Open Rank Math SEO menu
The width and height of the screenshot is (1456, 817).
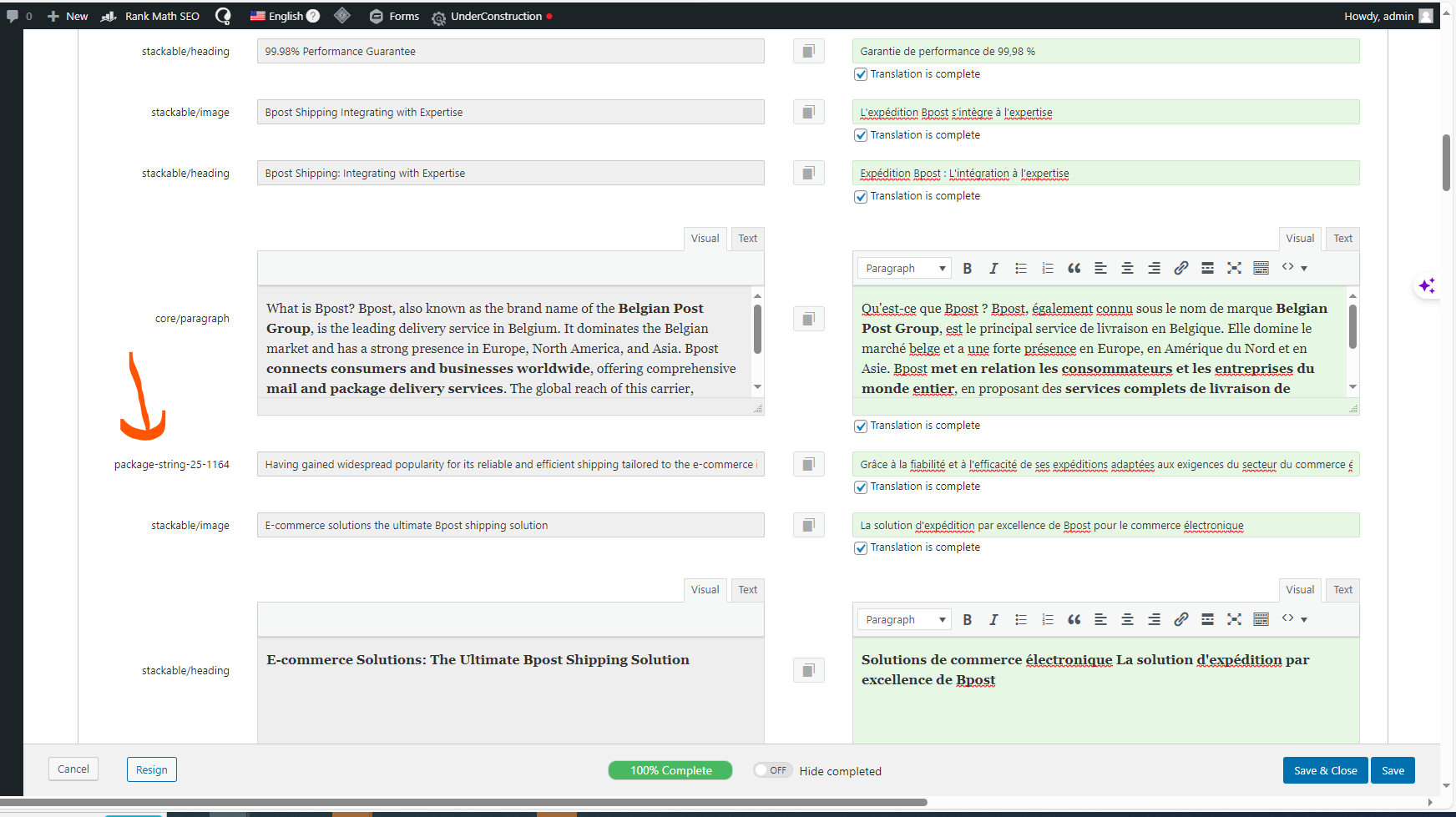pos(150,16)
